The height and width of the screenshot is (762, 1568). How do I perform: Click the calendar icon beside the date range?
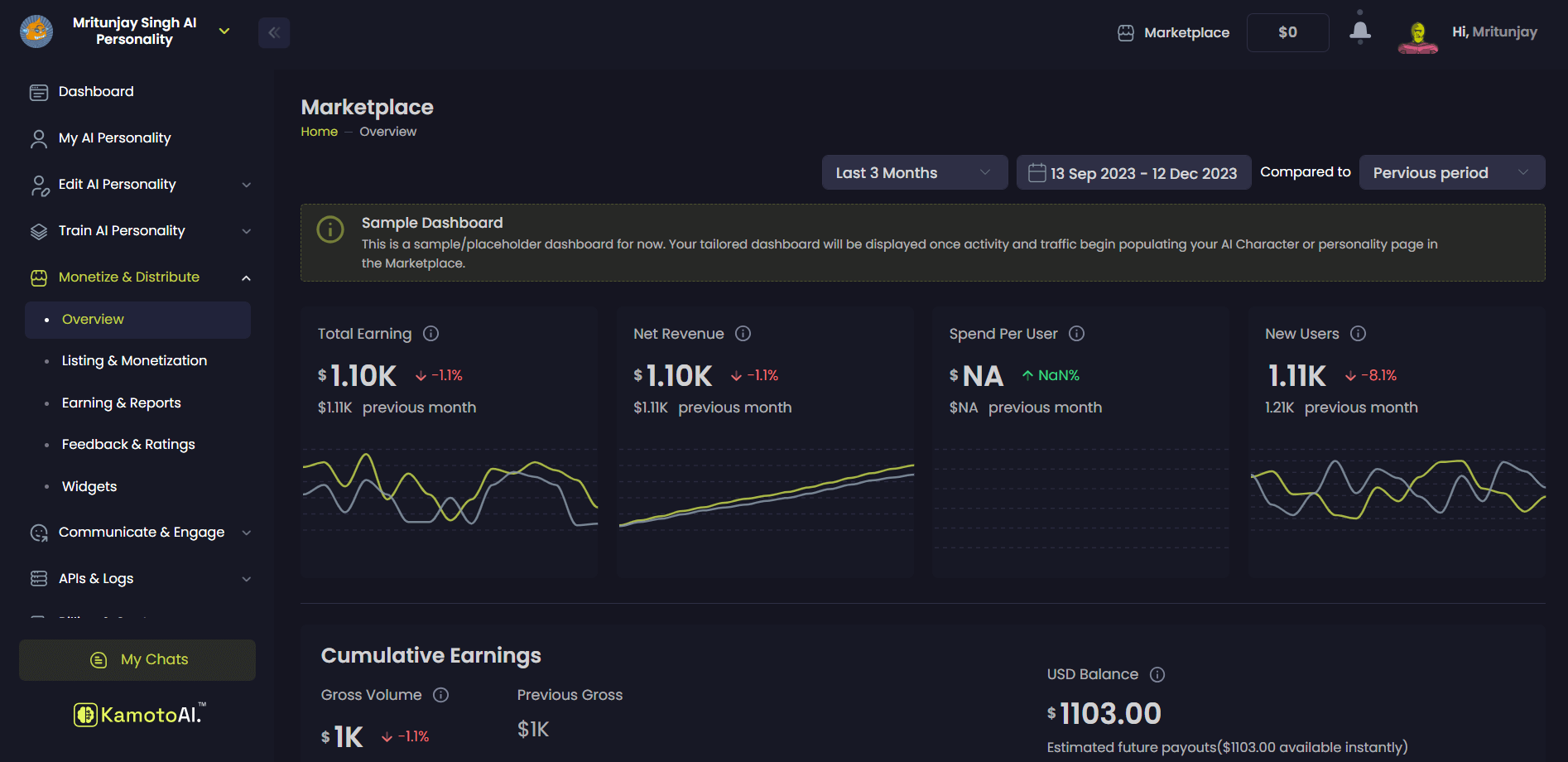click(1037, 172)
